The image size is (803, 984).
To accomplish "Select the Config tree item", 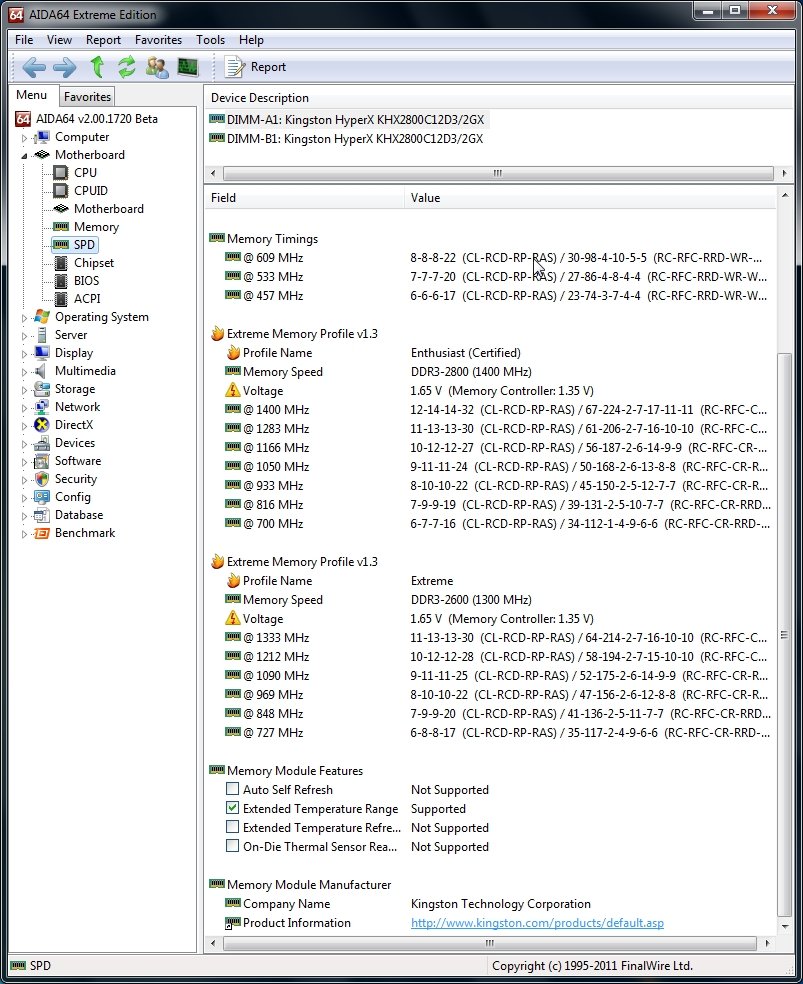I will pyautogui.click(x=73, y=497).
